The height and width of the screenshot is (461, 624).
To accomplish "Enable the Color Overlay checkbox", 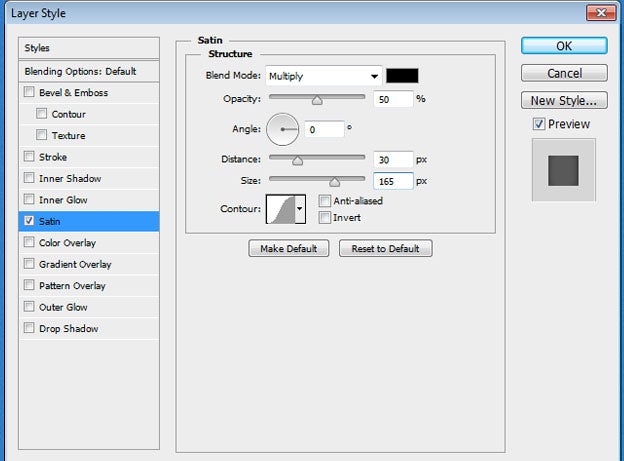I will [29, 242].
